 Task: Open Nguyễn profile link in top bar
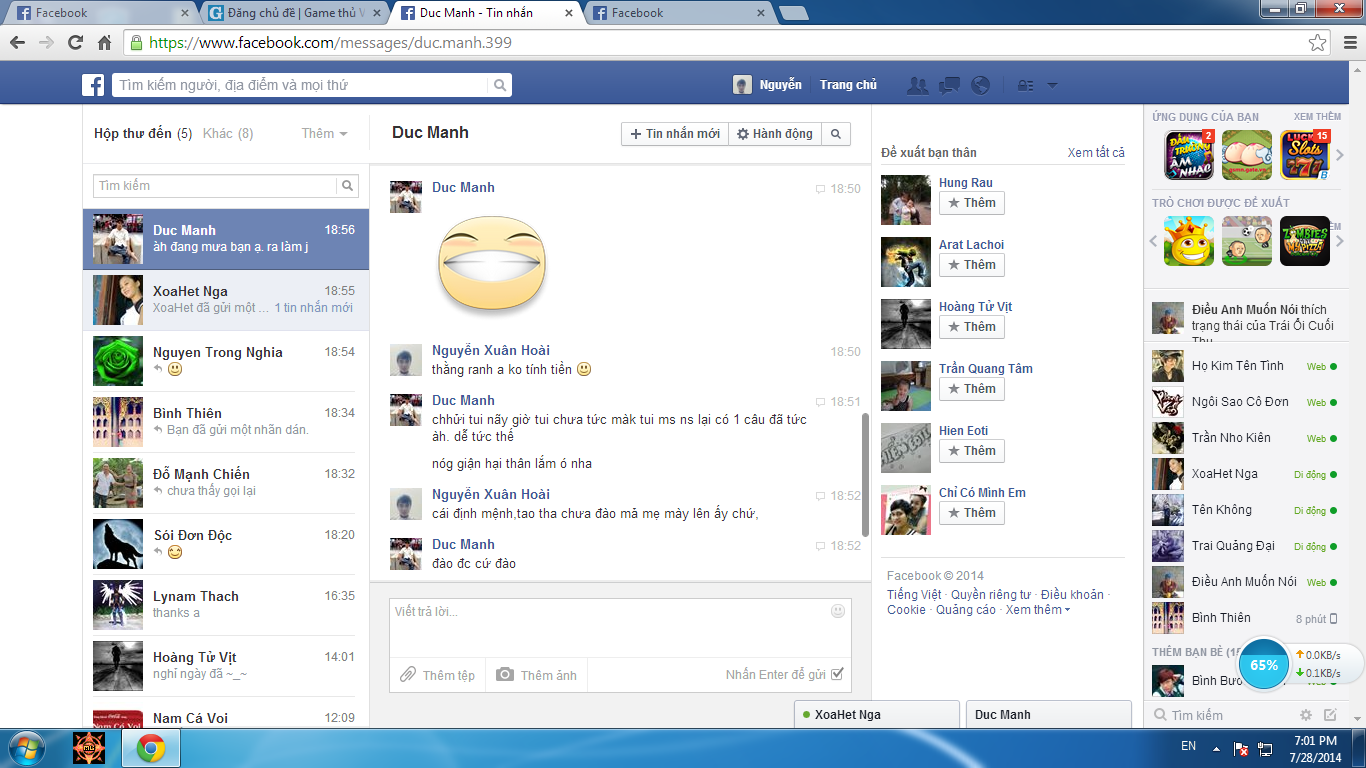pyautogui.click(x=767, y=85)
